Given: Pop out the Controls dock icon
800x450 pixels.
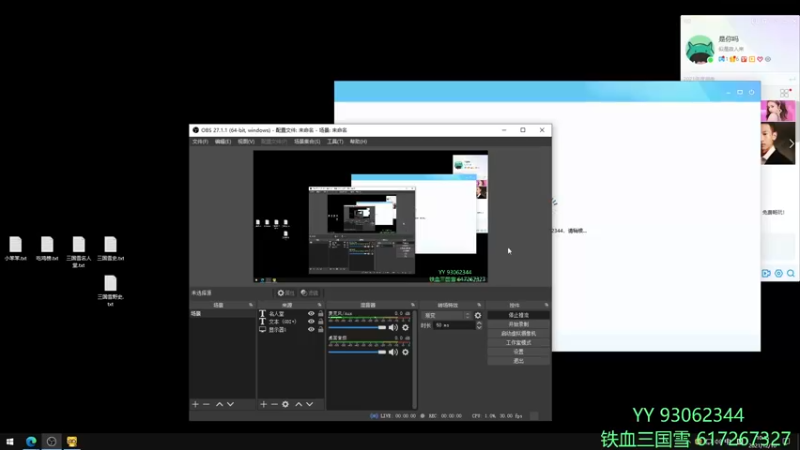Looking at the screenshot, I should (546, 305).
